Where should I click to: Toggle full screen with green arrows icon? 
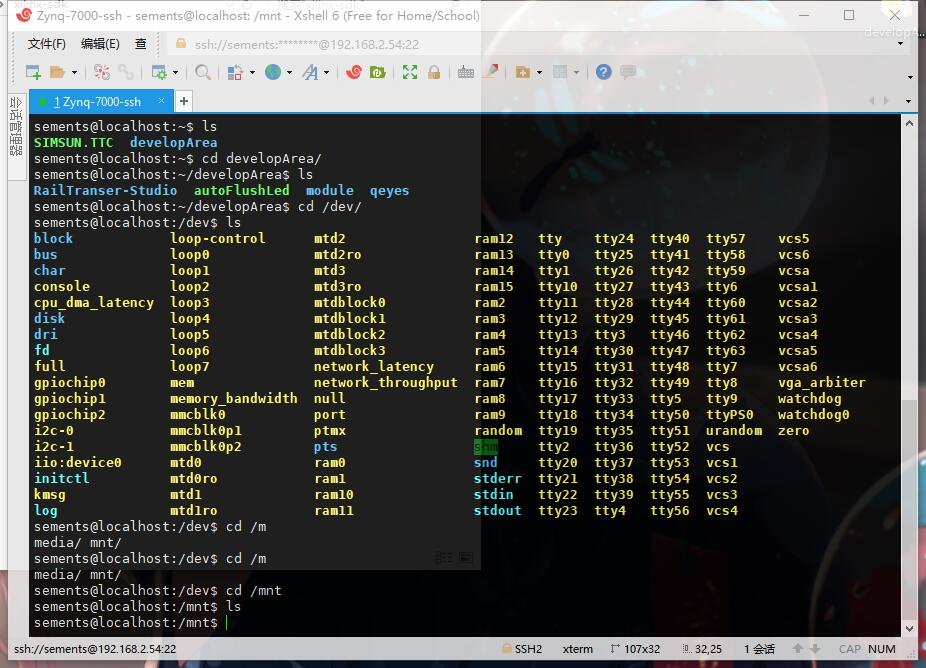pyautogui.click(x=410, y=72)
